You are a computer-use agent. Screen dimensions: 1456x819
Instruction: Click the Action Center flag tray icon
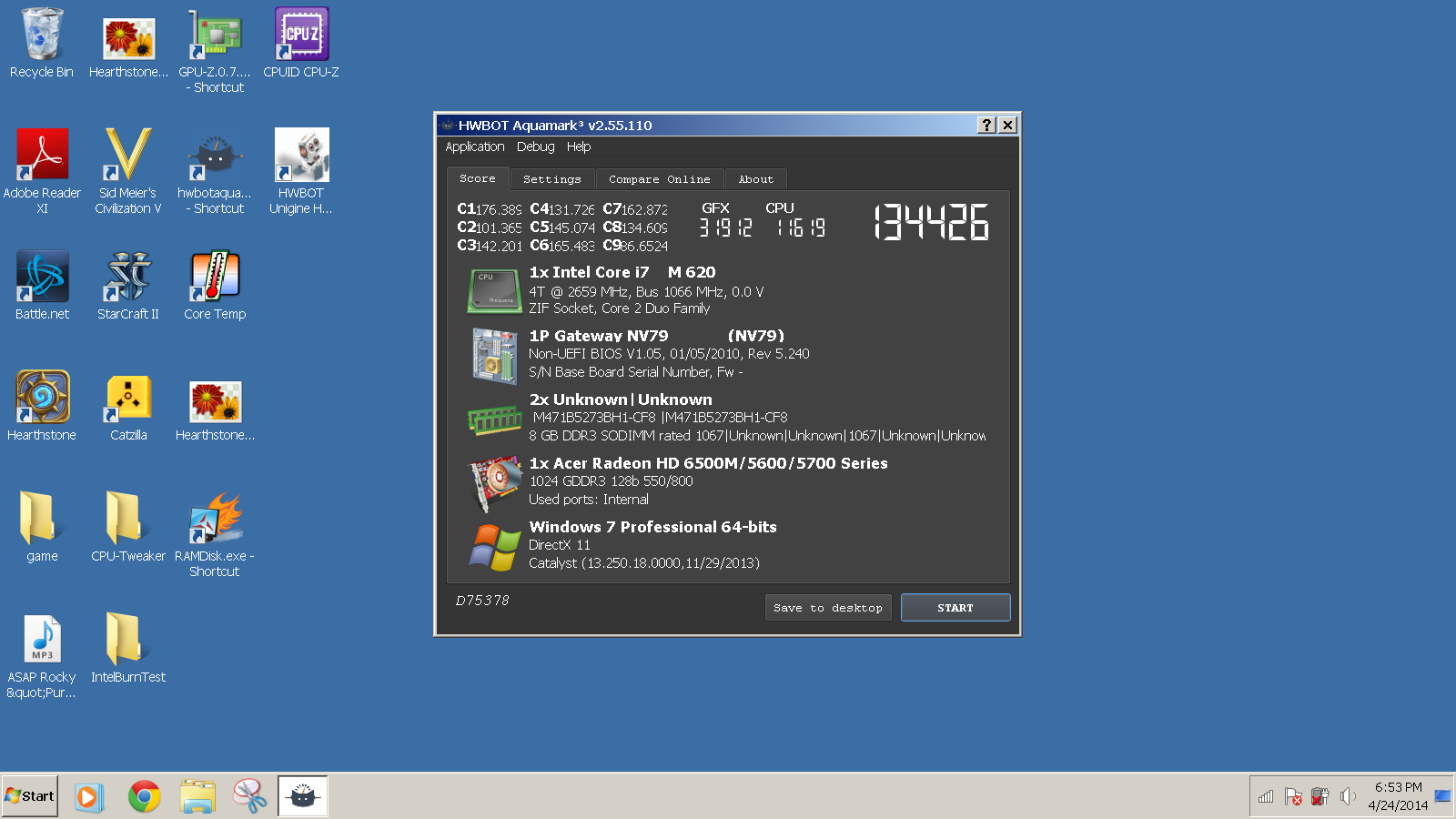(x=1293, y=796)
